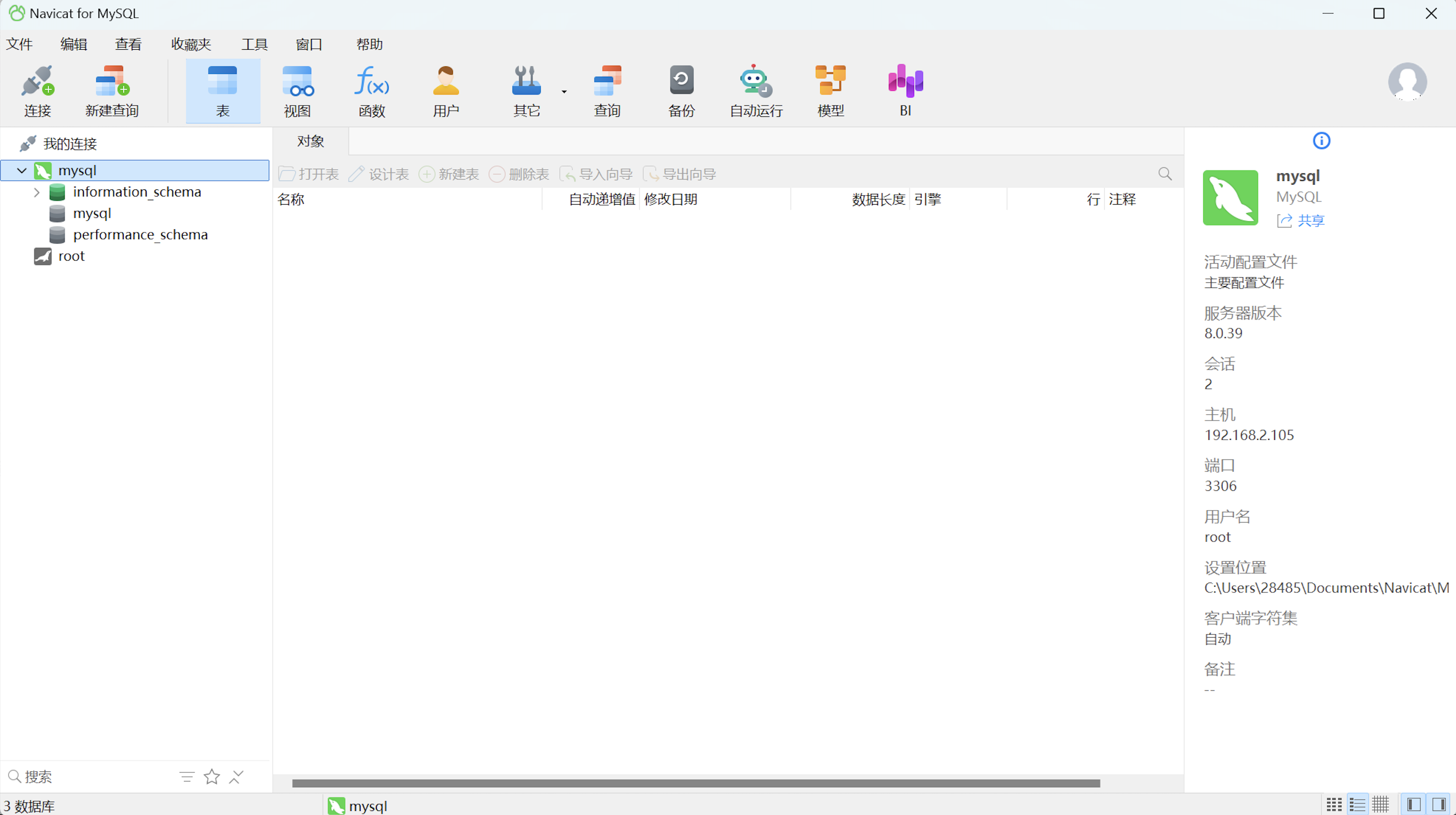
Task: Select 我的连接 in the tree
Action: [x=70, y=144]
